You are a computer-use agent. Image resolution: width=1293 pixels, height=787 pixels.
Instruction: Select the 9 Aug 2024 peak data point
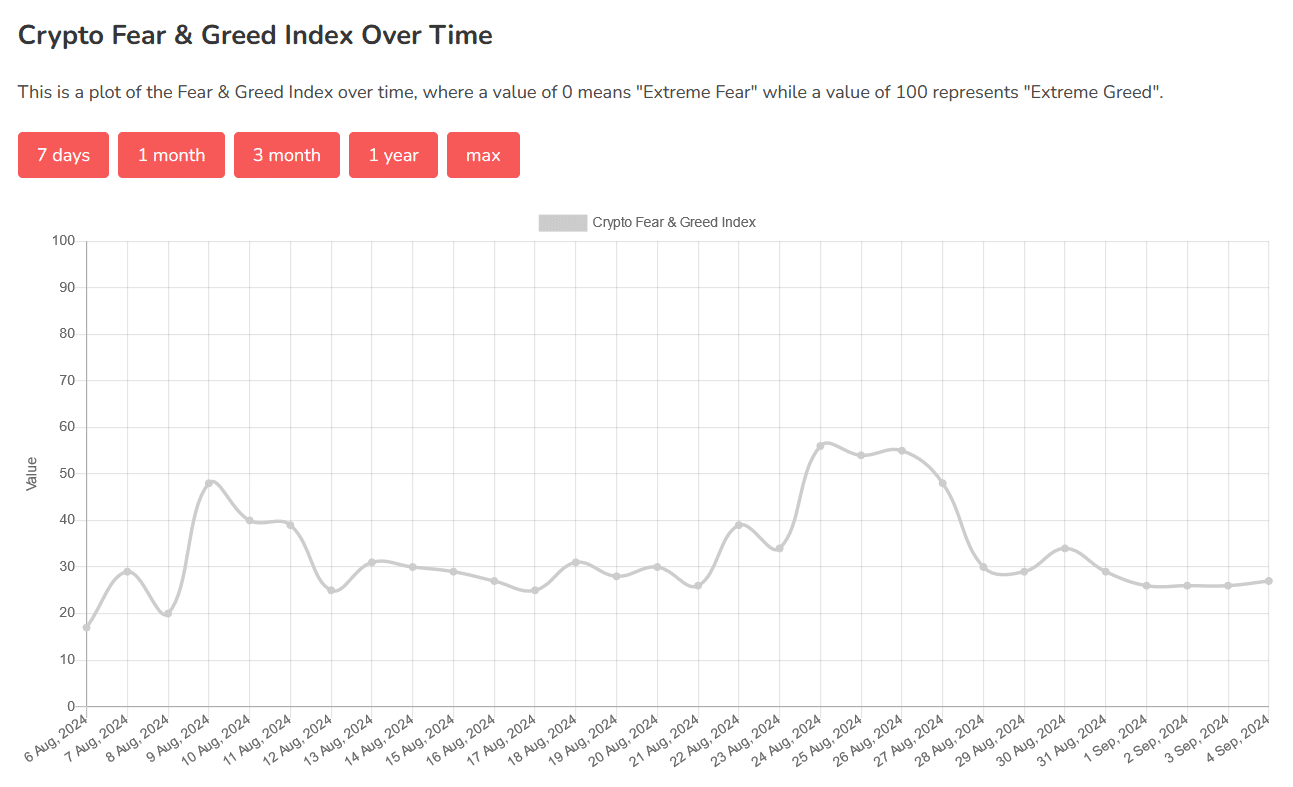coord(209,483)
